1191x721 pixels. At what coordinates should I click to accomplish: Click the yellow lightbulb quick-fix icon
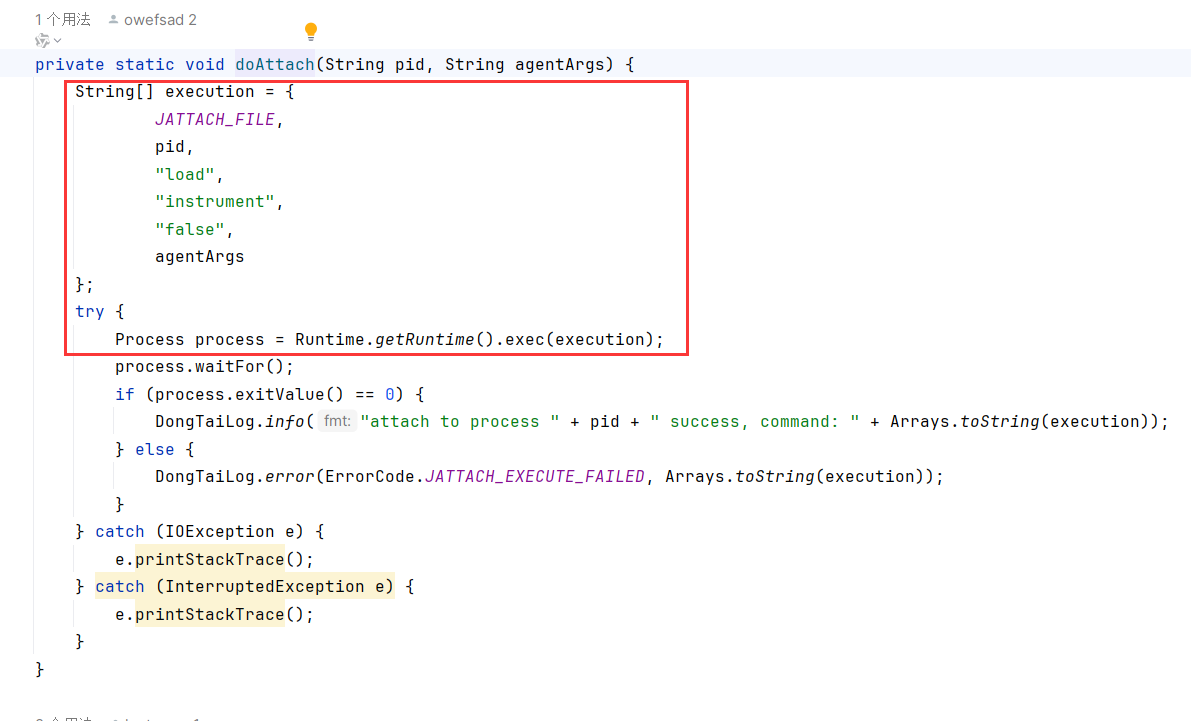point(311,32)
